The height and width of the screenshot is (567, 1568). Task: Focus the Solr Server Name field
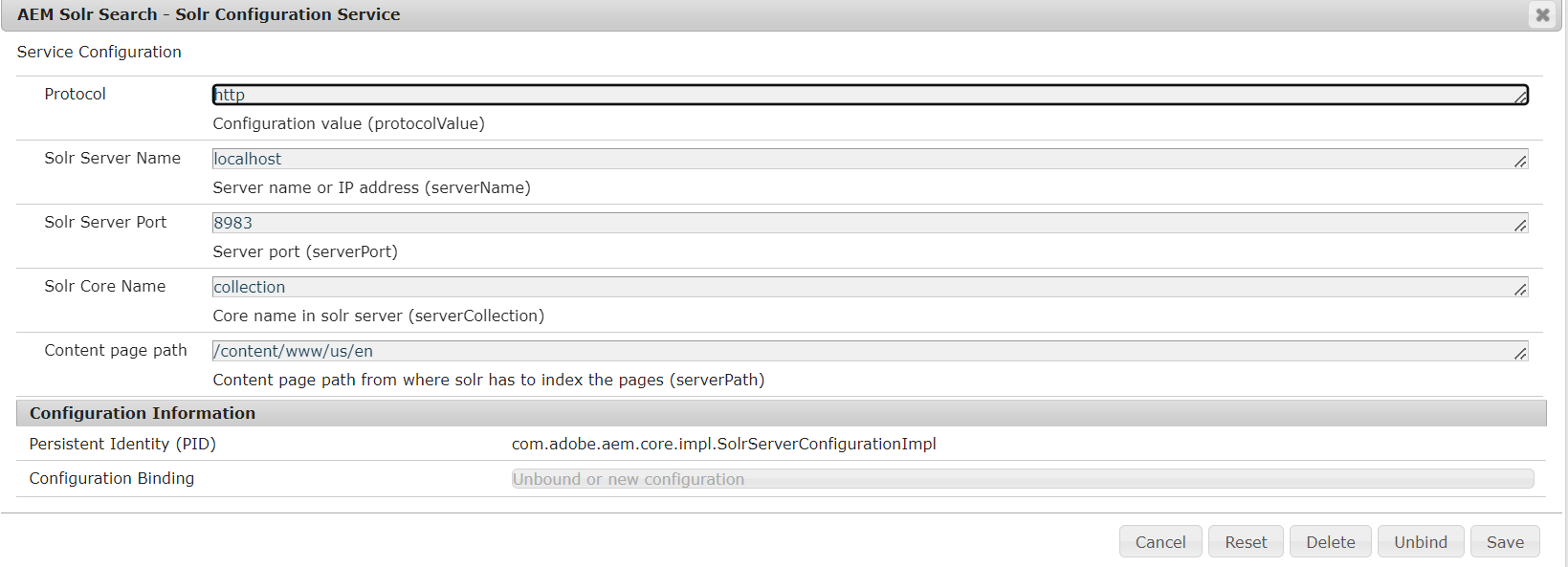tap(870, 159)
